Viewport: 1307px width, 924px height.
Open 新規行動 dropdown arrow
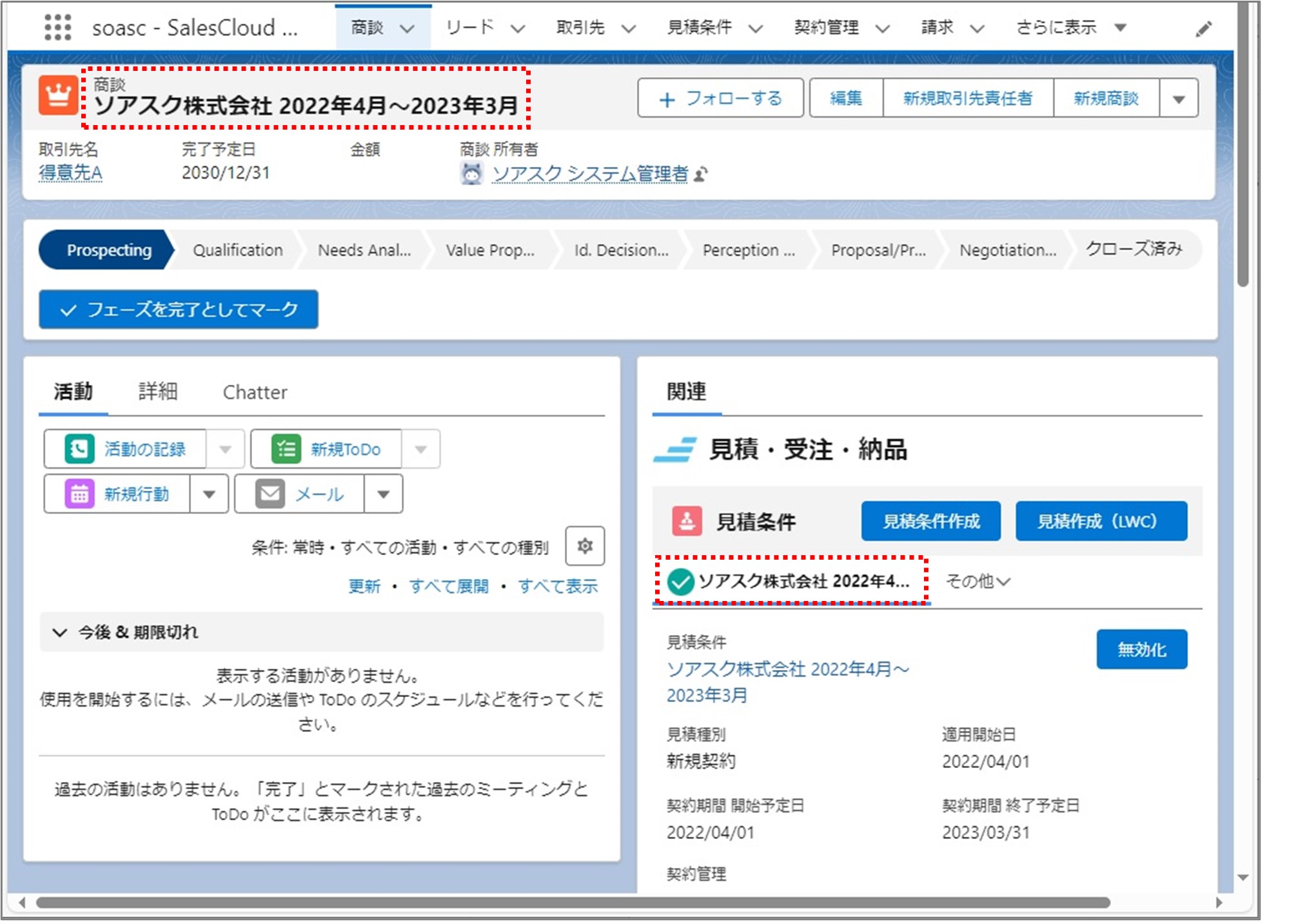tap(209, 494)
